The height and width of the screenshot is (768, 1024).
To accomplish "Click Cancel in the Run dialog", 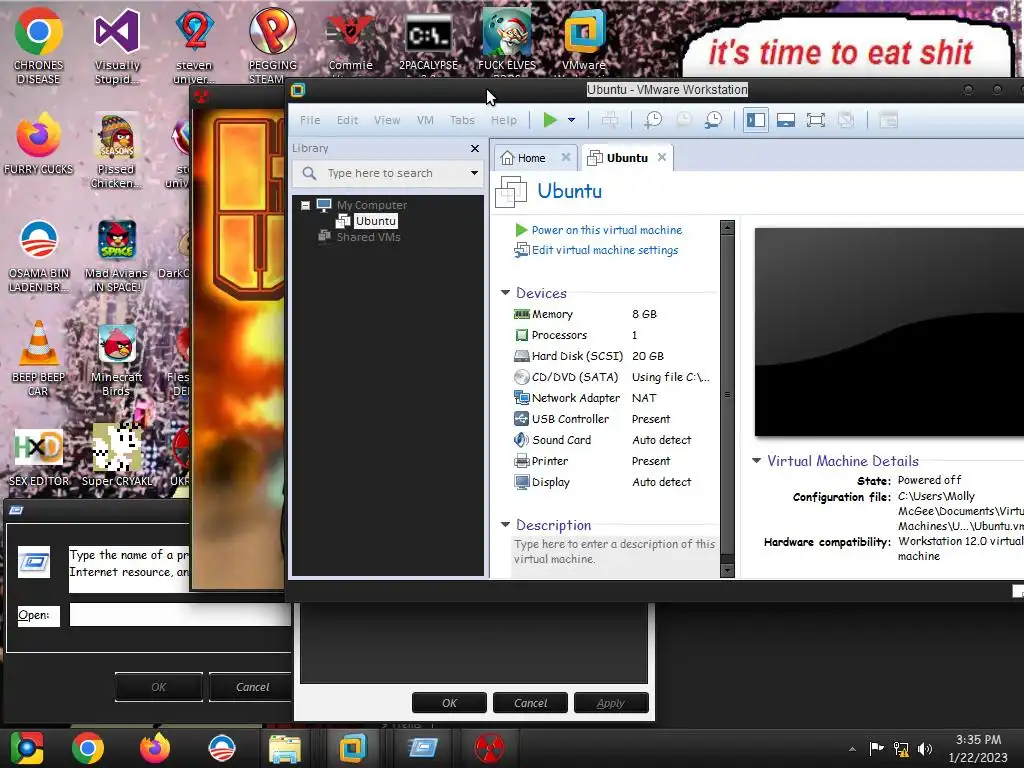I will click(251, 687).
